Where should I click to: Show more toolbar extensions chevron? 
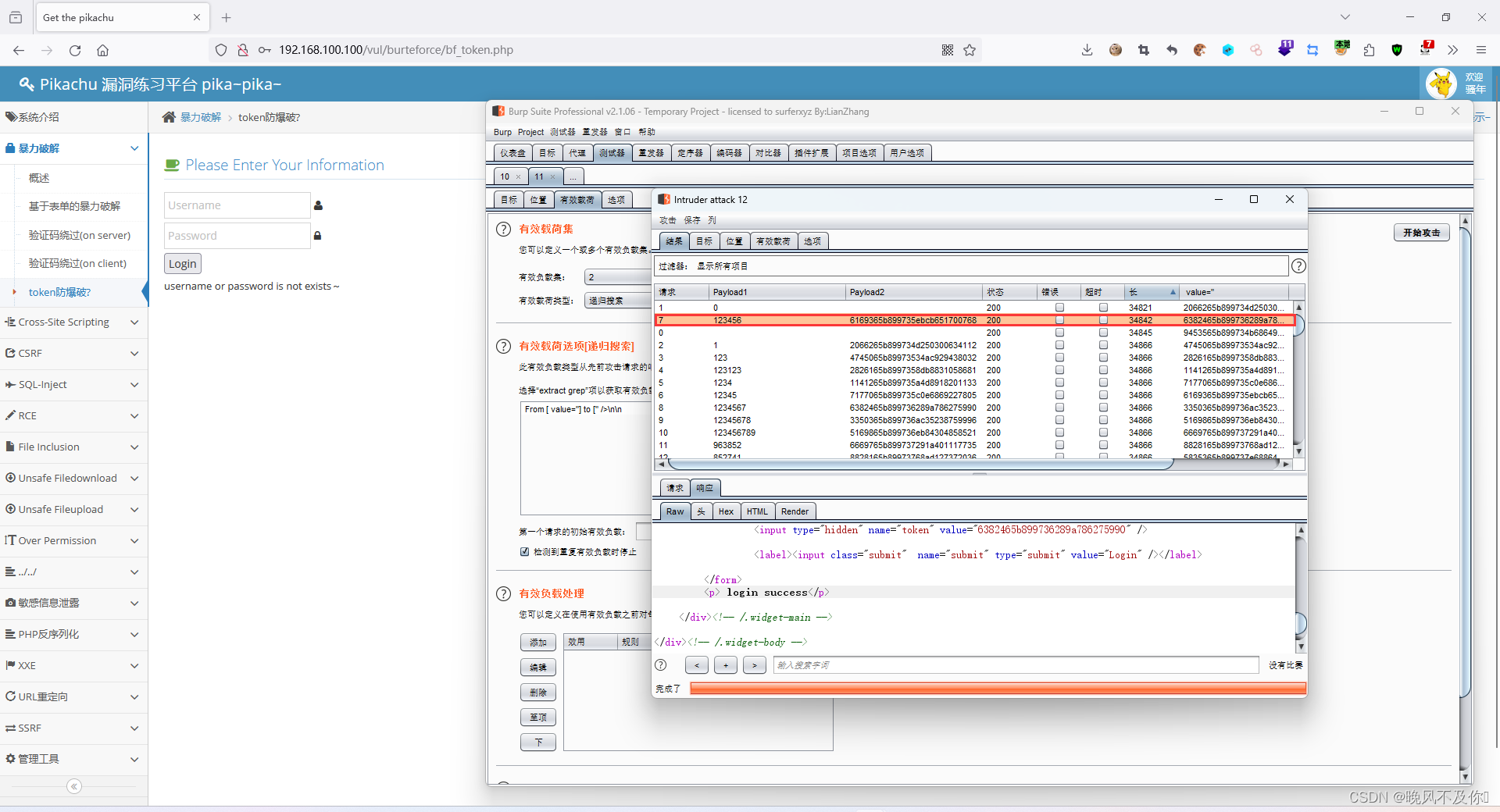[1452, 50]
